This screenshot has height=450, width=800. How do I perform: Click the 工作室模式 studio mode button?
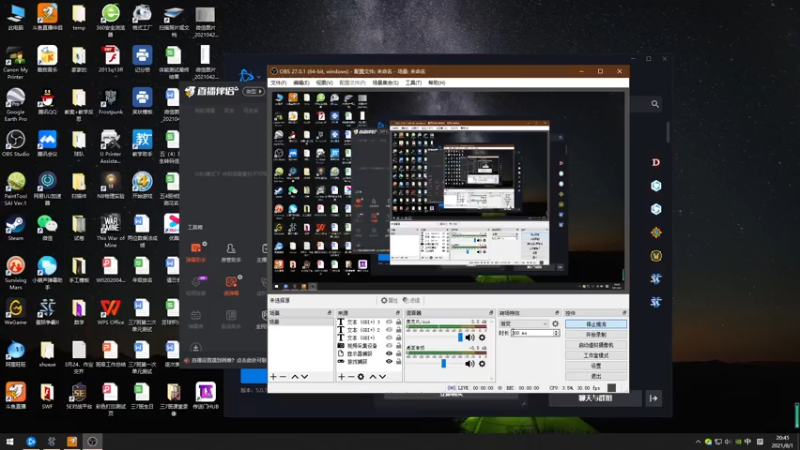tap(596, 355)
